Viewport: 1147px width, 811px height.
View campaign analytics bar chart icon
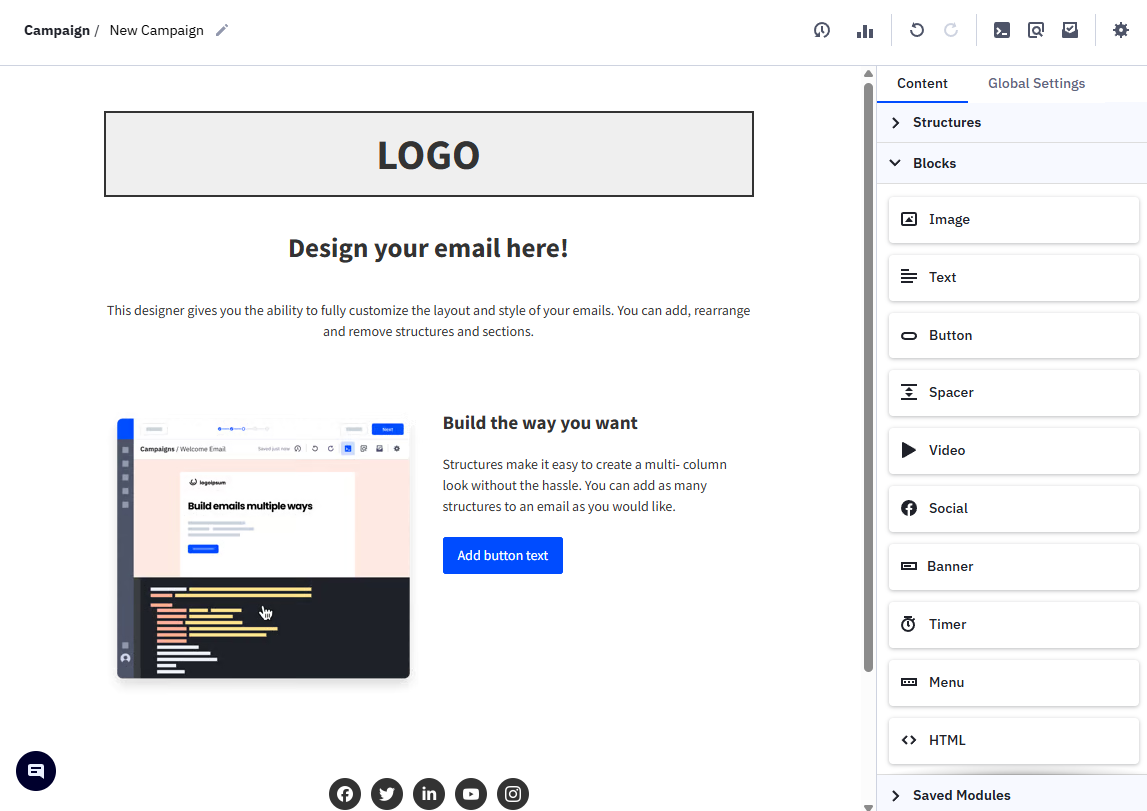point(864,30)
